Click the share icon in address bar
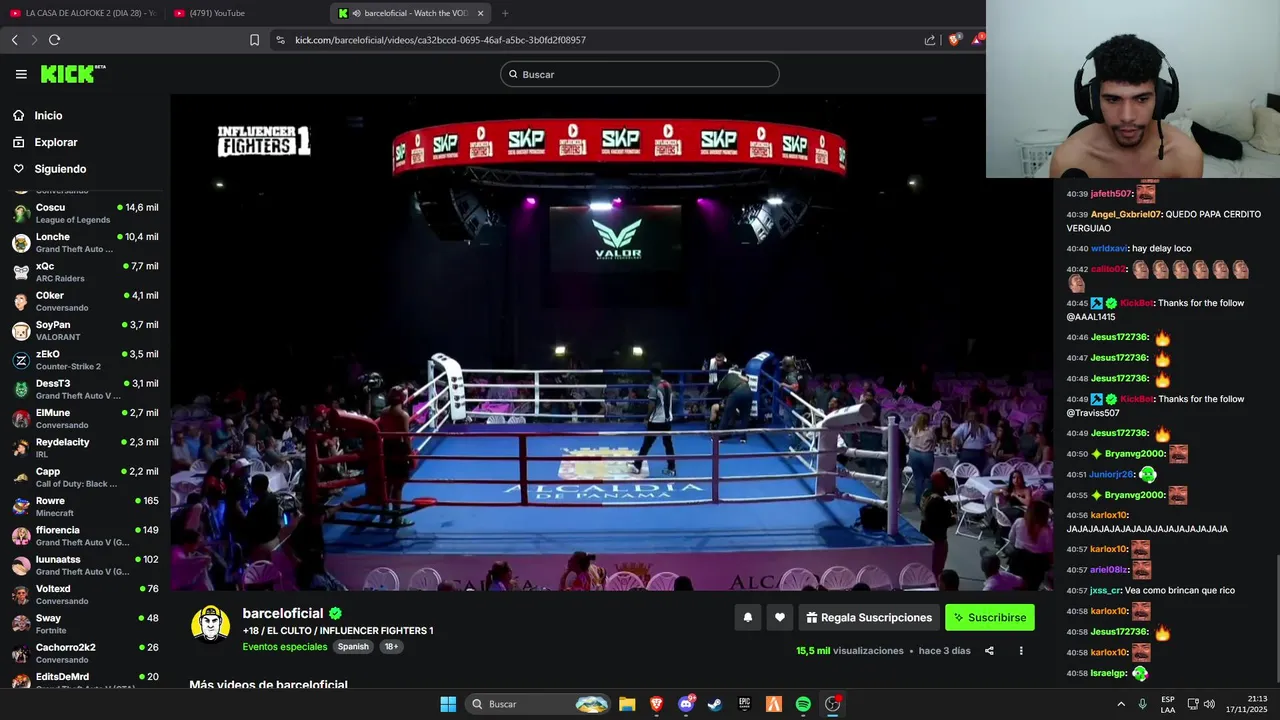The image size is (1280, 720). pos(930,40)
